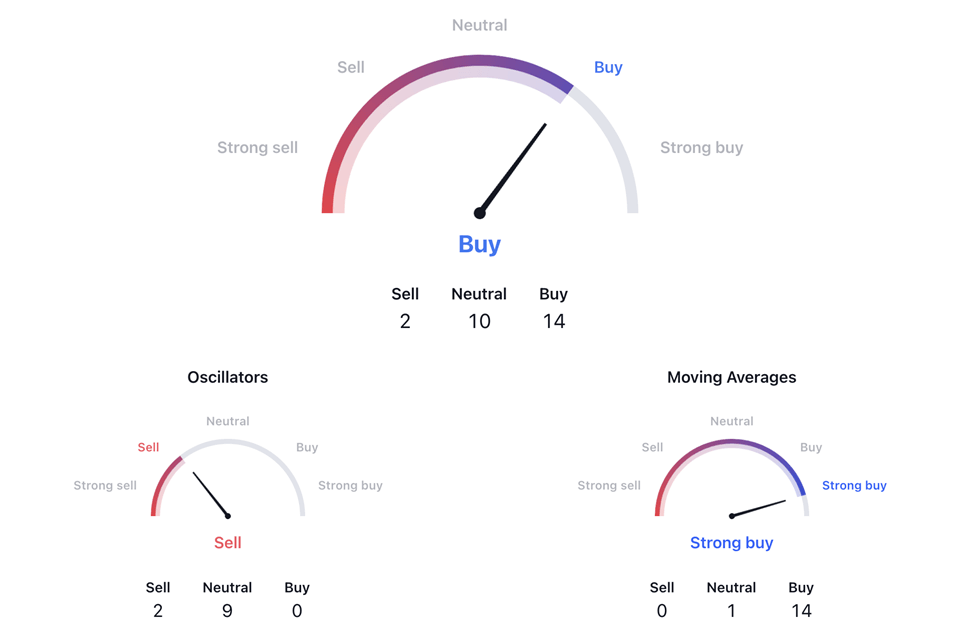This screenshot has height=640, width=975.
Task: Click the large blue Buy rating text
Action: (x=479, y=244)
